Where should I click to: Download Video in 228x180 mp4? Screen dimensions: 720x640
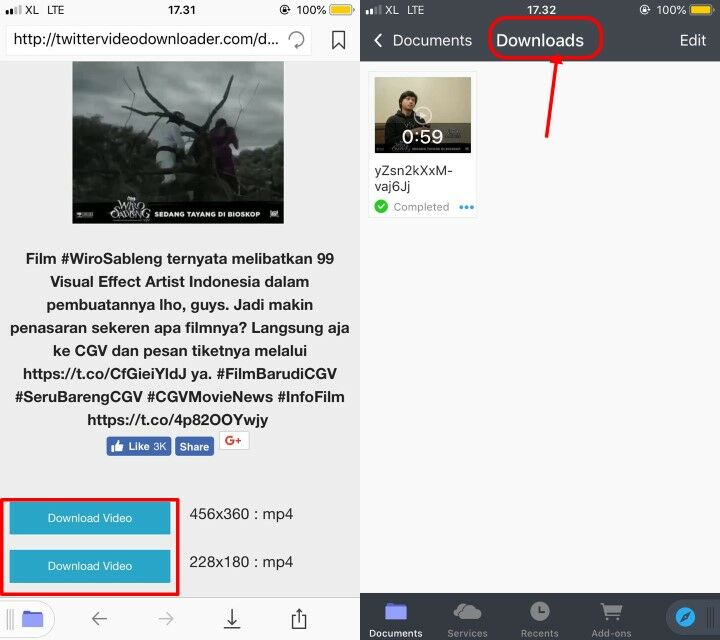click(90, 566)
